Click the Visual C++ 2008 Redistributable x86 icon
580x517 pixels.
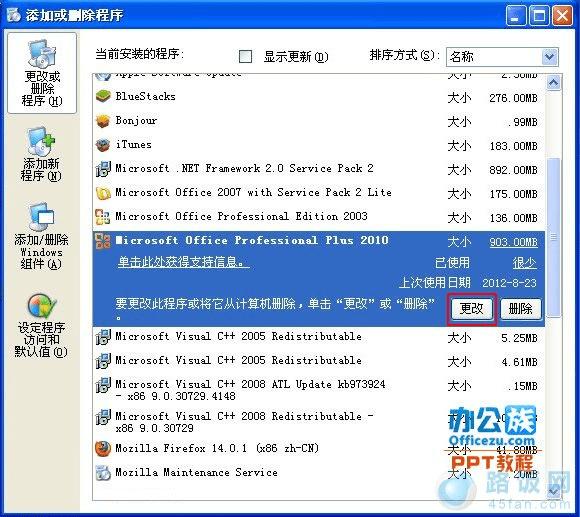pyautogui.click(x=103, y=417)
